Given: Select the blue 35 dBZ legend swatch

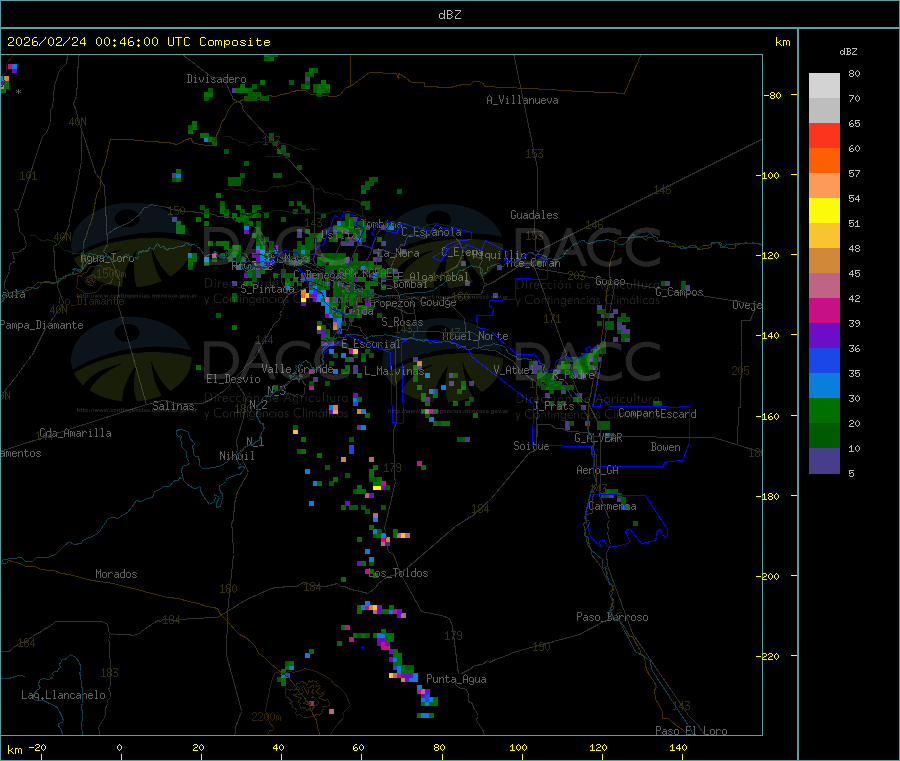Looking at the screenshot, I should (824, 360).
